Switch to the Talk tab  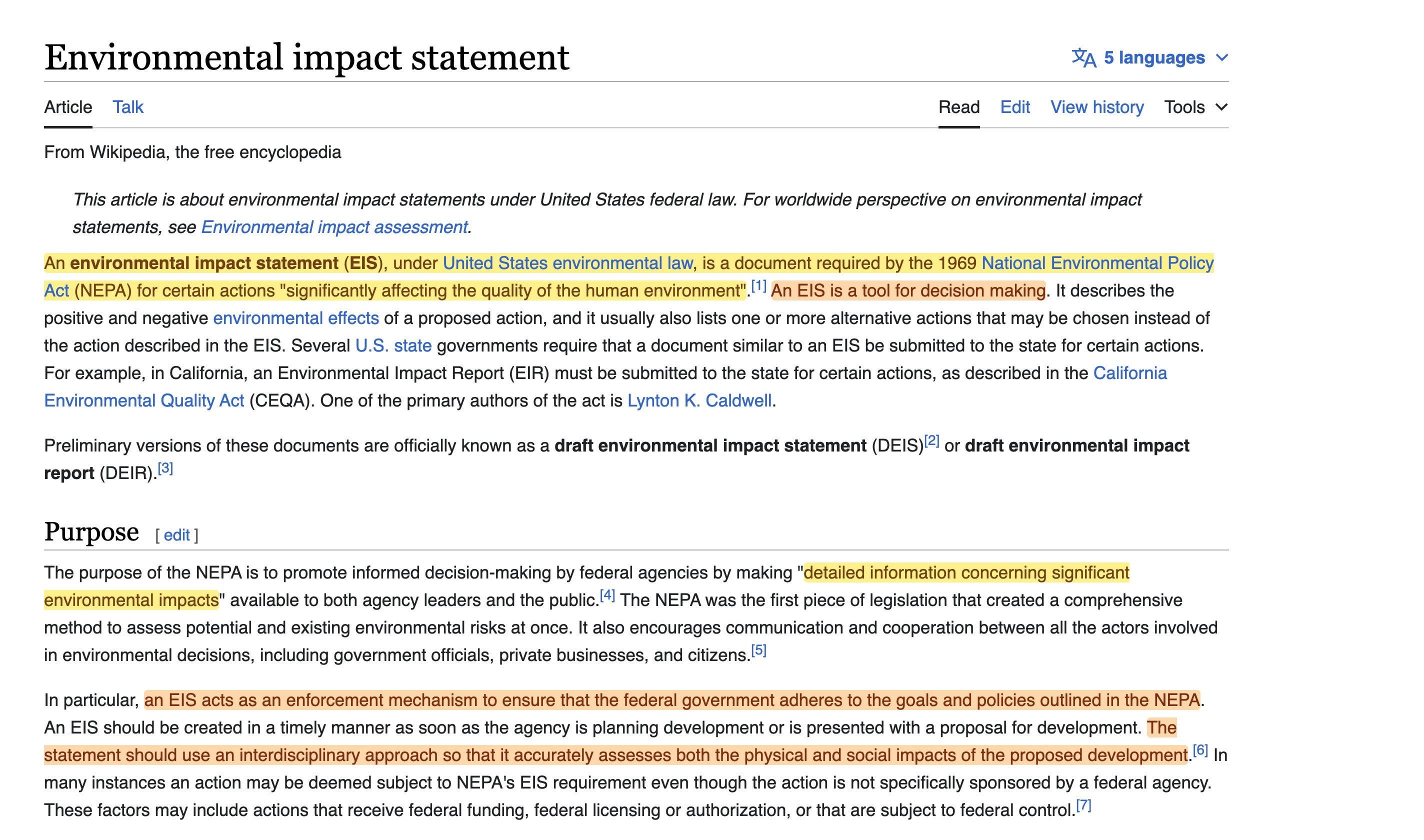(x=128, y=107)
